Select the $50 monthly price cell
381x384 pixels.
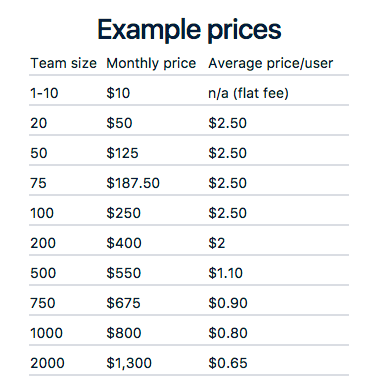[x=119, y=123]
